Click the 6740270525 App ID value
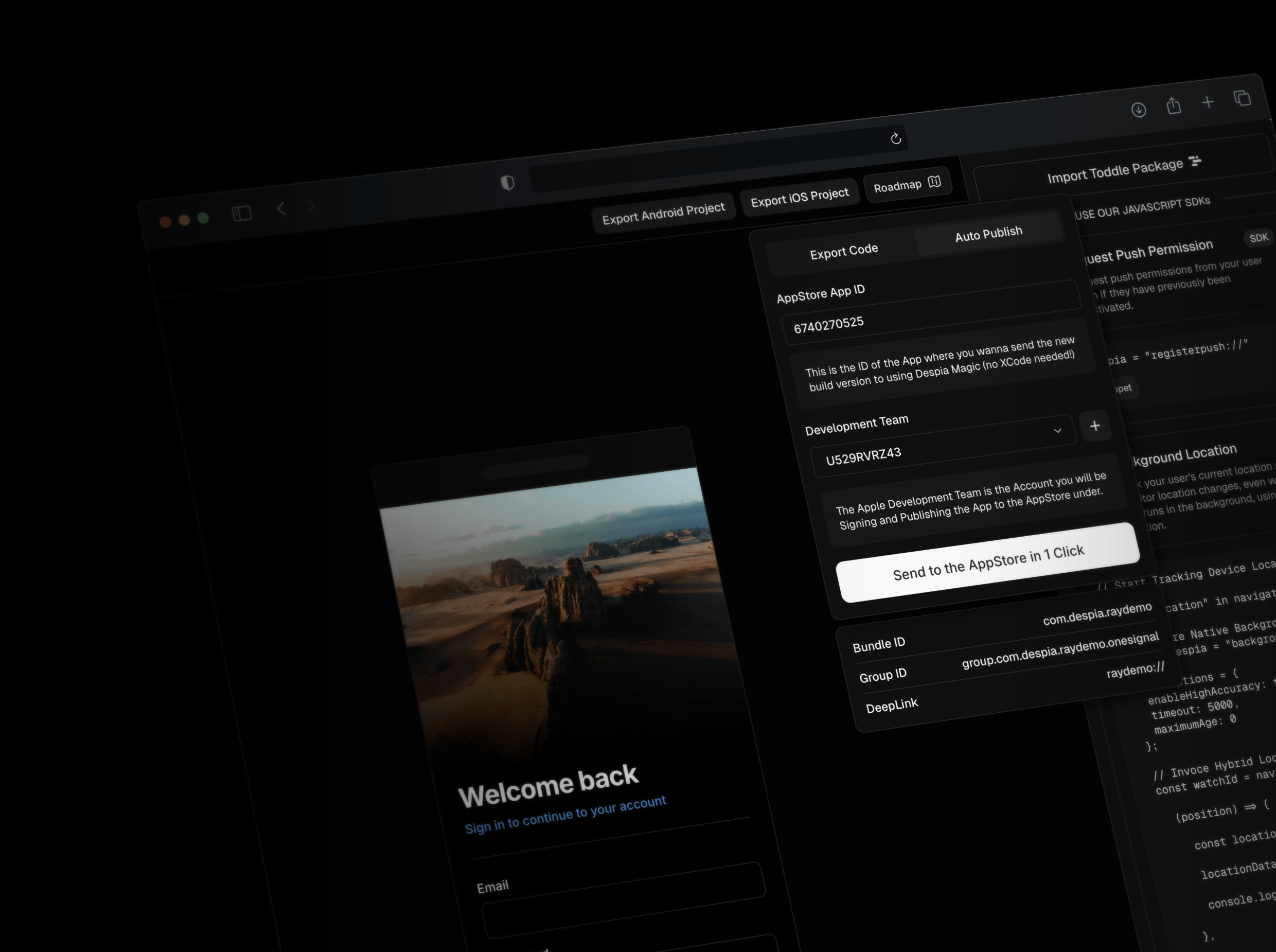 828,325
